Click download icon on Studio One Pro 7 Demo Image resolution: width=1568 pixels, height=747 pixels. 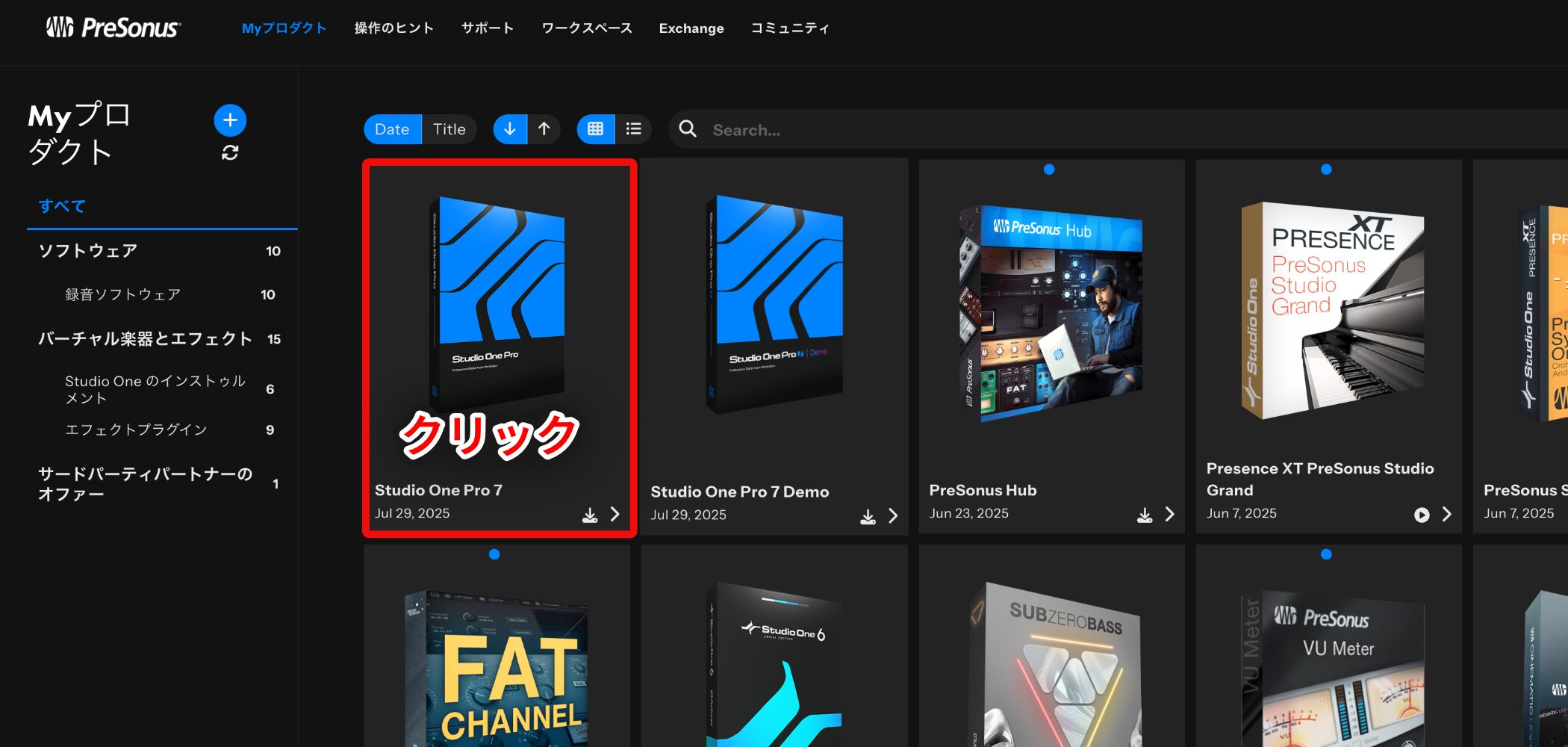(x=868, y=516)
